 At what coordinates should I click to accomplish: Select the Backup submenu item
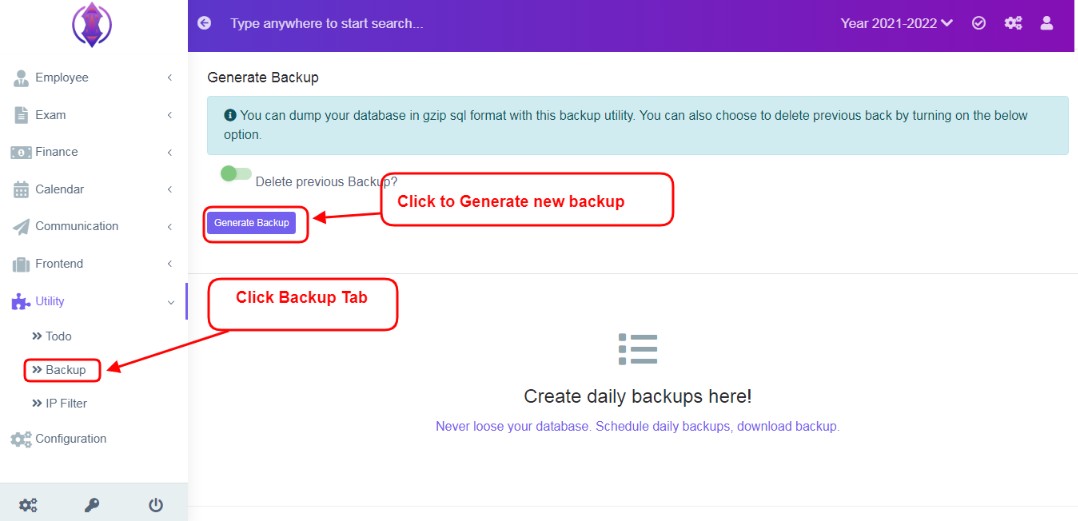click(59, 370)
